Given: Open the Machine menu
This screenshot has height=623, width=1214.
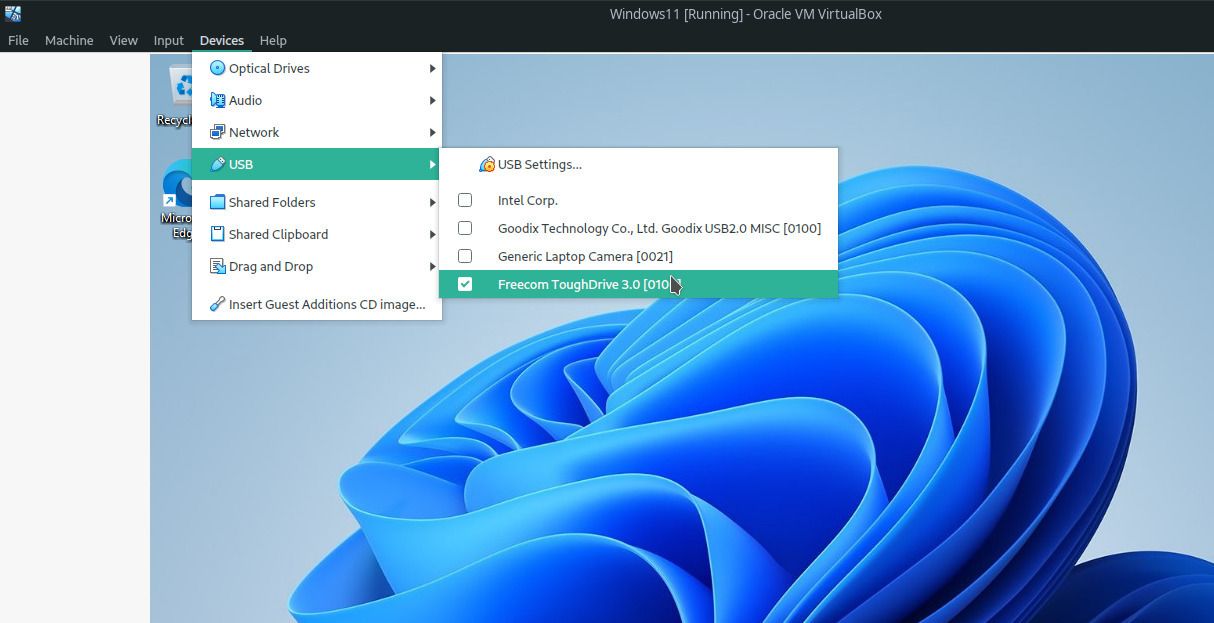Looking at the screenshot, I should coord(69,40).
